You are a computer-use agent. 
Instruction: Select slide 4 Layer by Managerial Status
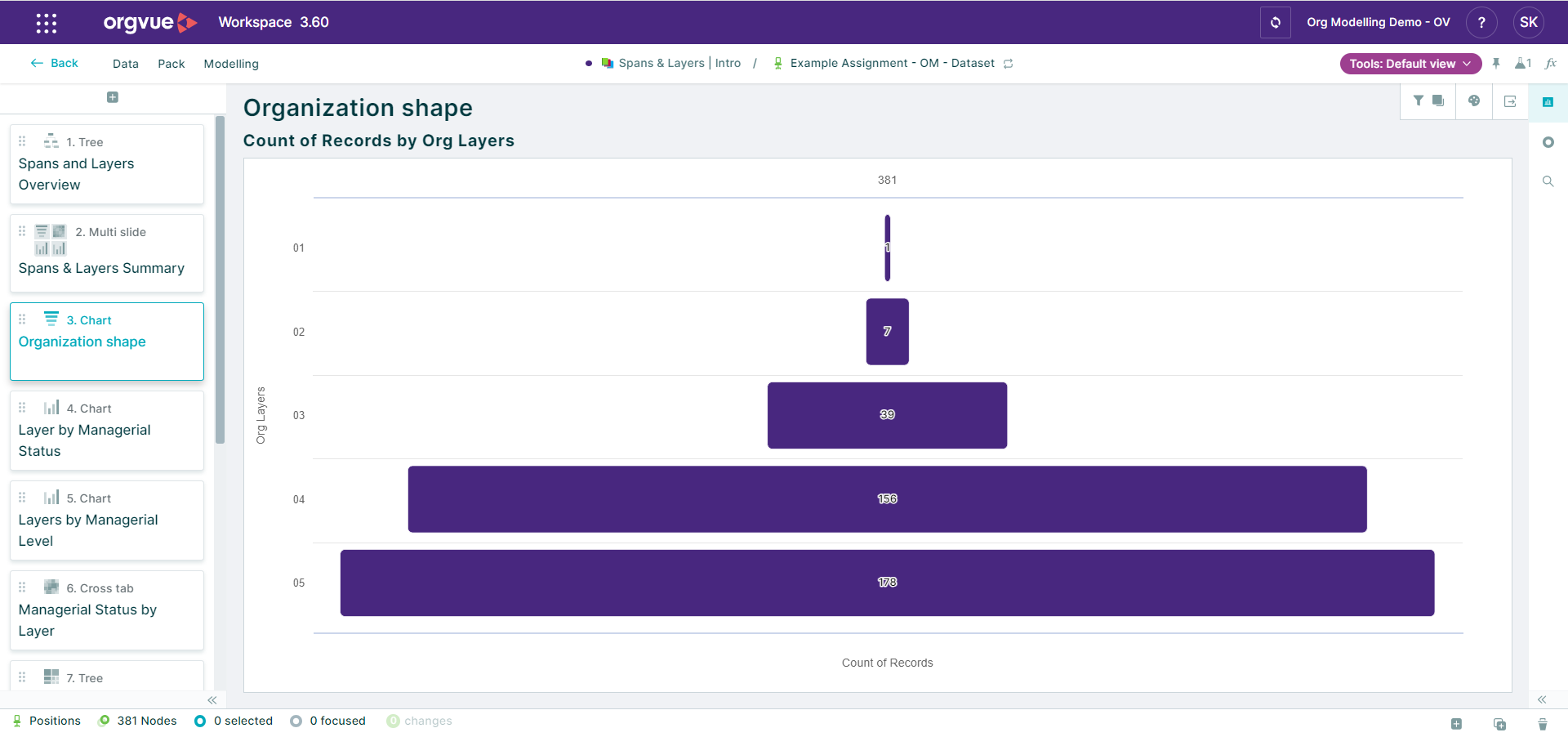pyautogui.click(x=107, y=431)
